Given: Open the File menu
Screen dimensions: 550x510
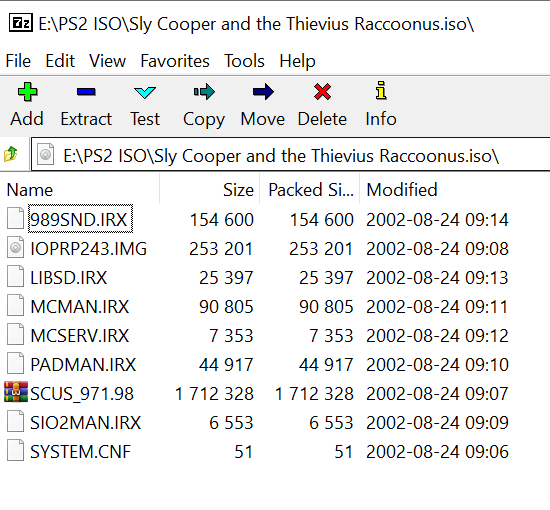Looking at the screenshot, I should coord(18,61).
